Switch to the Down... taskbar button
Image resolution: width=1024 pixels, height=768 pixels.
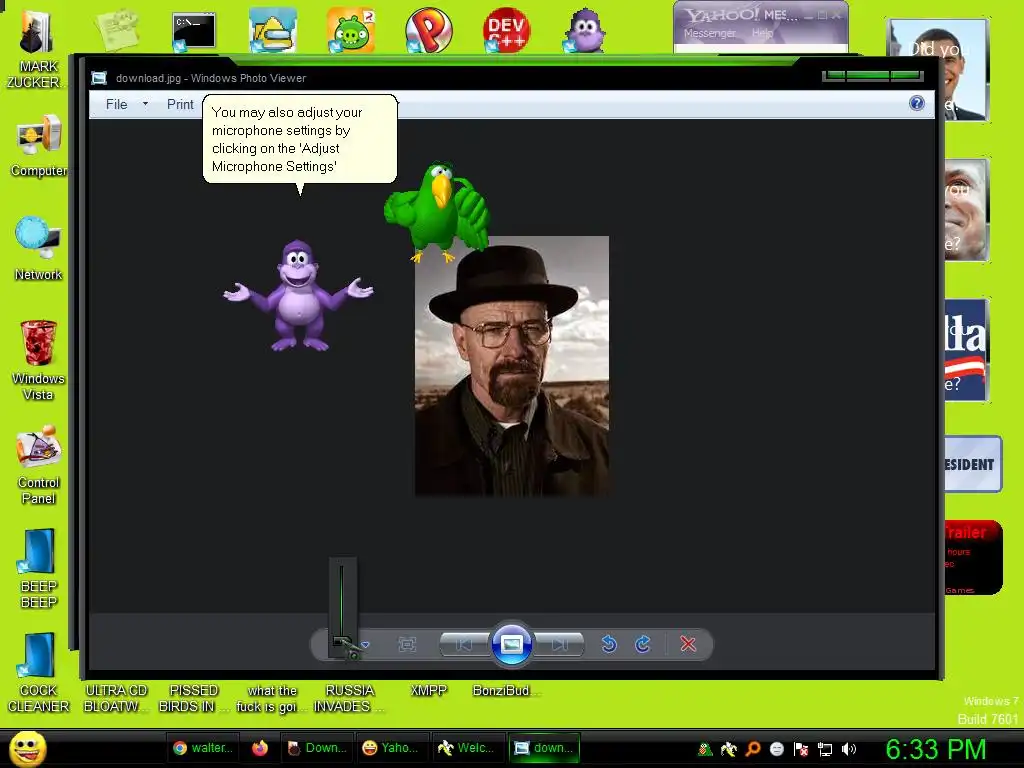(317, 748)
